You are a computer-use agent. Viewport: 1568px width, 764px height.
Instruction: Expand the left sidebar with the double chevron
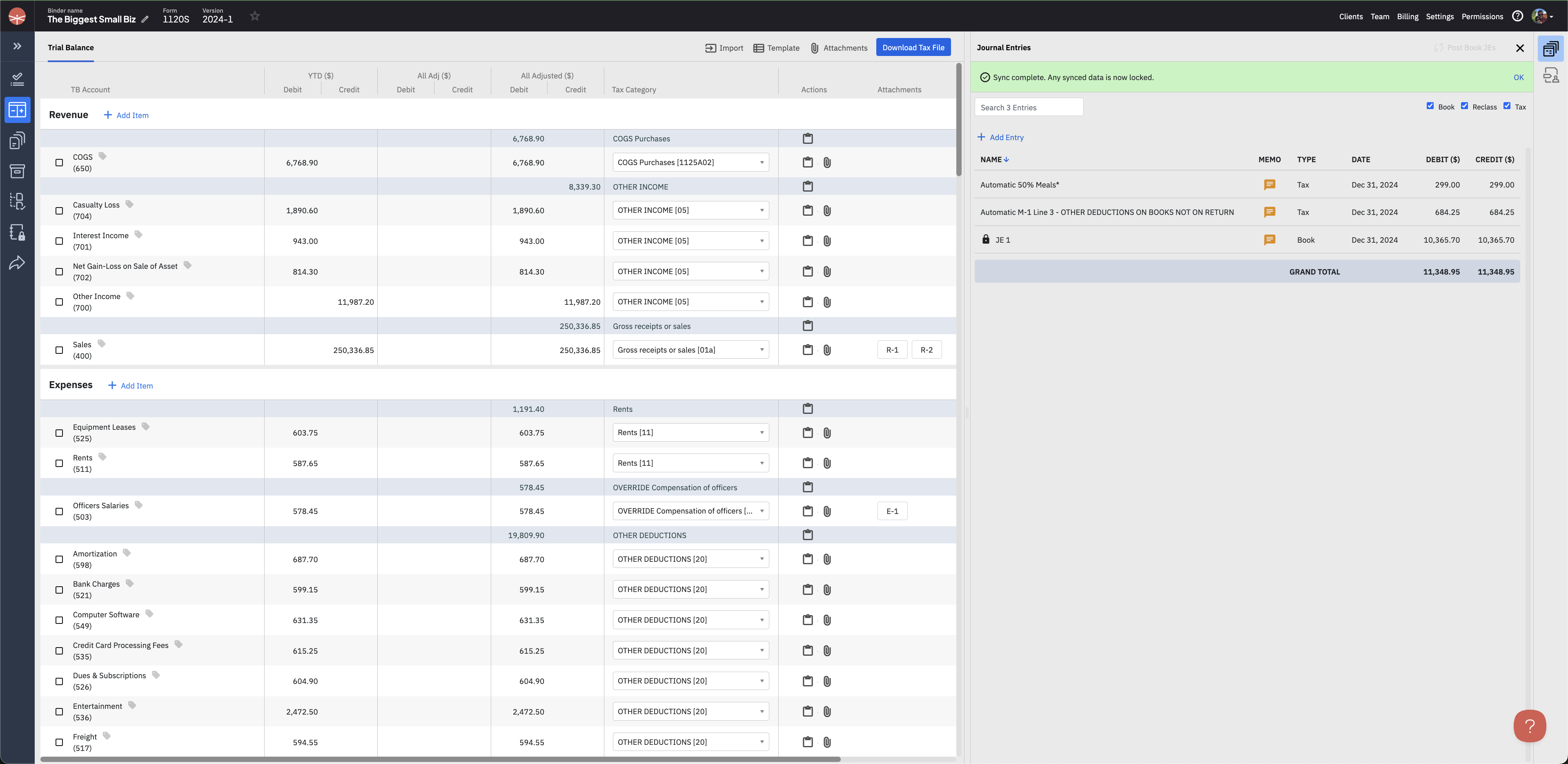point(17,46)
